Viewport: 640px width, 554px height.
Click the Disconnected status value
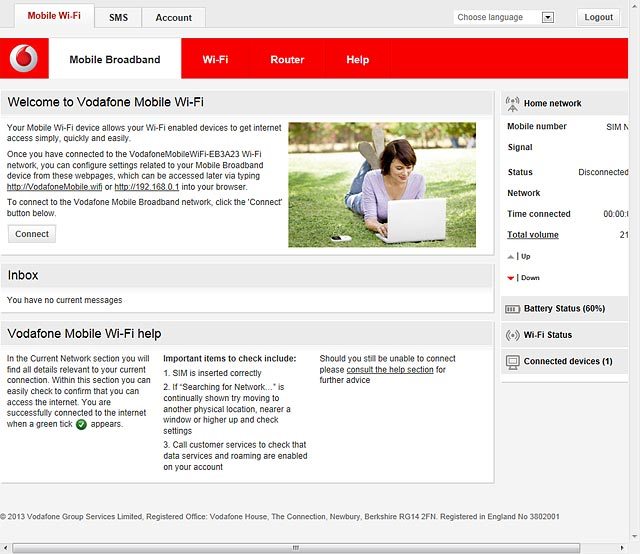click(x=603, y=172)
